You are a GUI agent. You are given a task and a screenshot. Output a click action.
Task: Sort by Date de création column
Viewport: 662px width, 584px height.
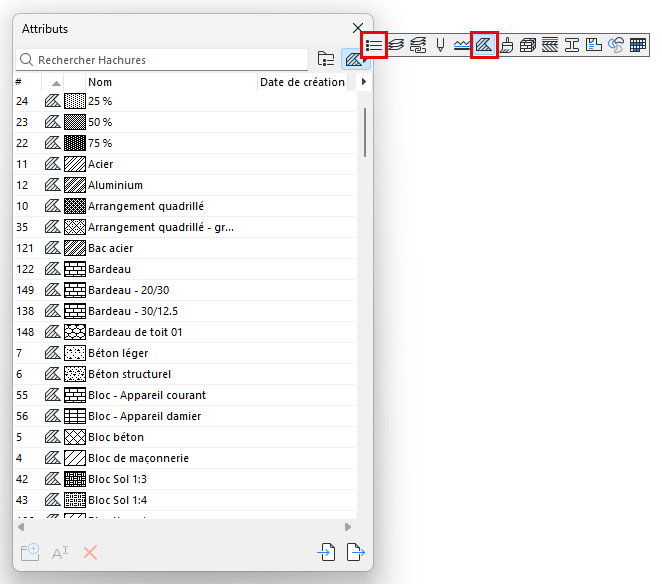302,82
